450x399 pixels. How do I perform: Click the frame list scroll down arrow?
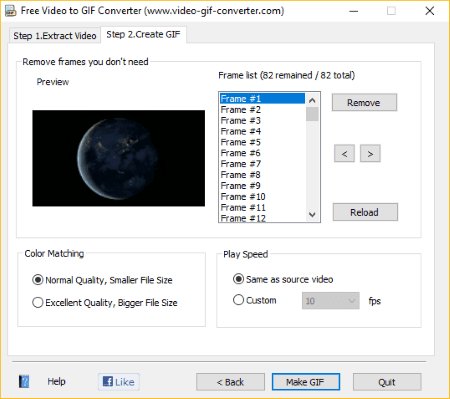[312, 214]
